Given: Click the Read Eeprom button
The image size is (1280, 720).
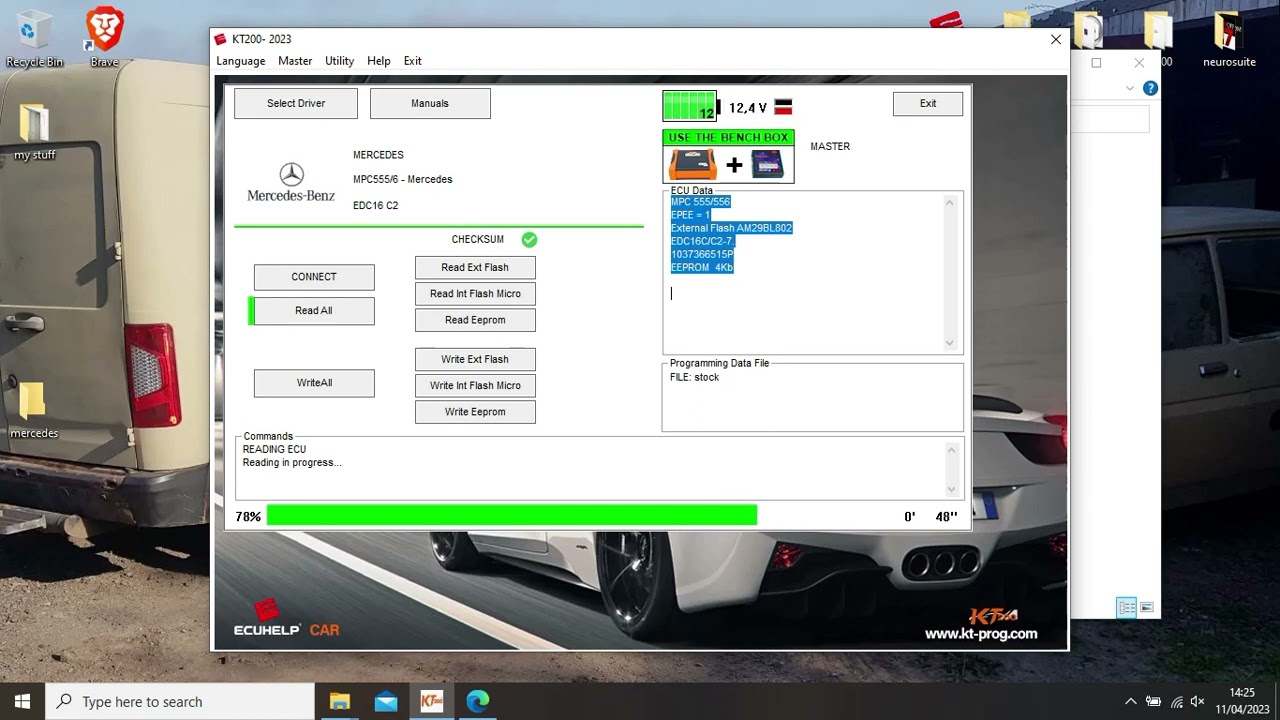Looking at the screenshot, I should pos(475,320).
